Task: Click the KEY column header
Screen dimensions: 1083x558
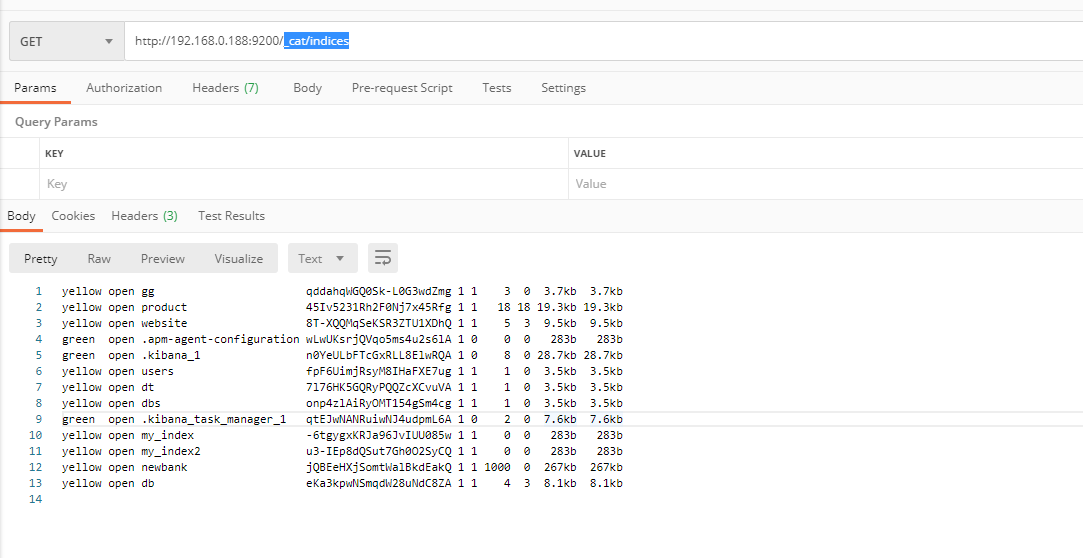Action: [x=54, y=153]
